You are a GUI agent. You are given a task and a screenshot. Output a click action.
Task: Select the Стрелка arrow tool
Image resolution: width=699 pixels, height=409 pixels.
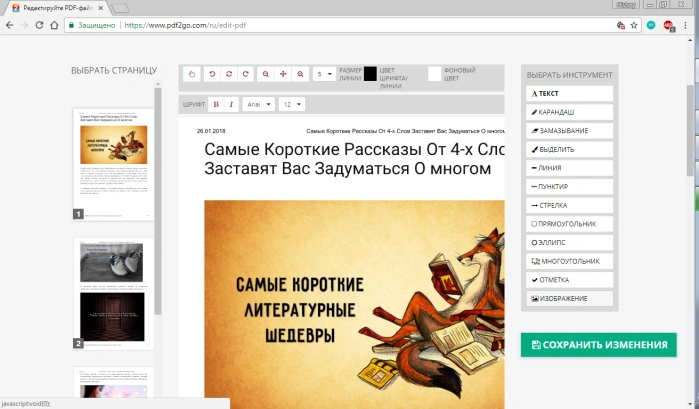click(x=570, y=206)
